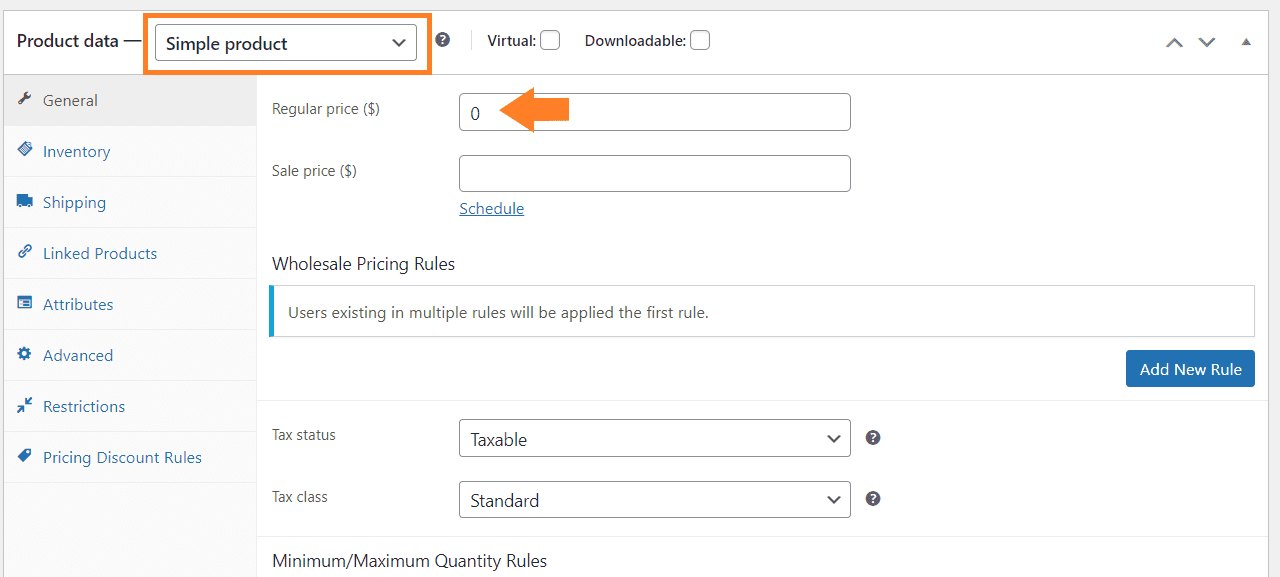This screenshot has width=1280, height=577.
Task: Click the Advanced gear icon
Action: [25, 354]
